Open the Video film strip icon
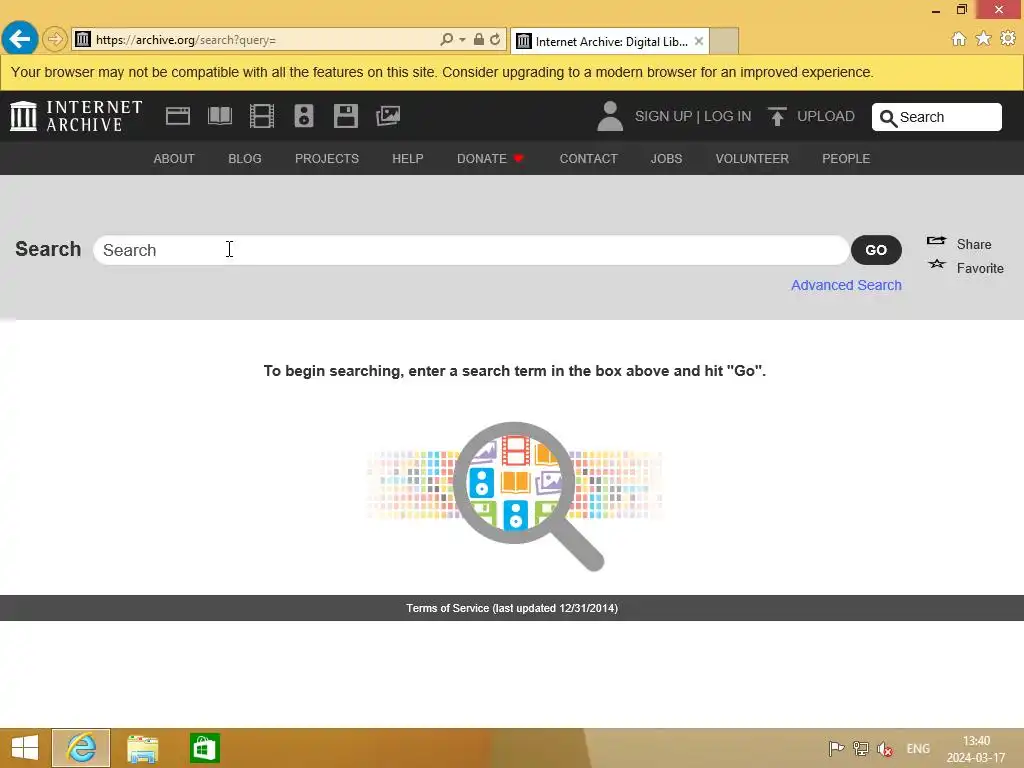 pos(262,116)
